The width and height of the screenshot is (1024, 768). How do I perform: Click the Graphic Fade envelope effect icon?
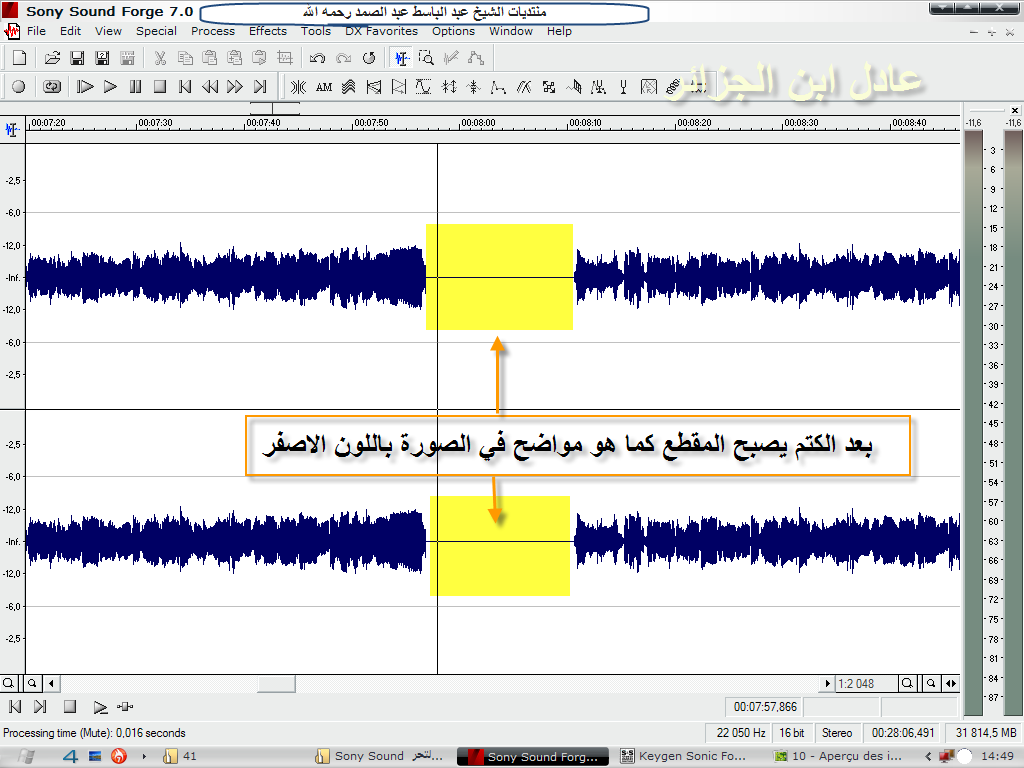pyautogui.click(x=498, y=86)
